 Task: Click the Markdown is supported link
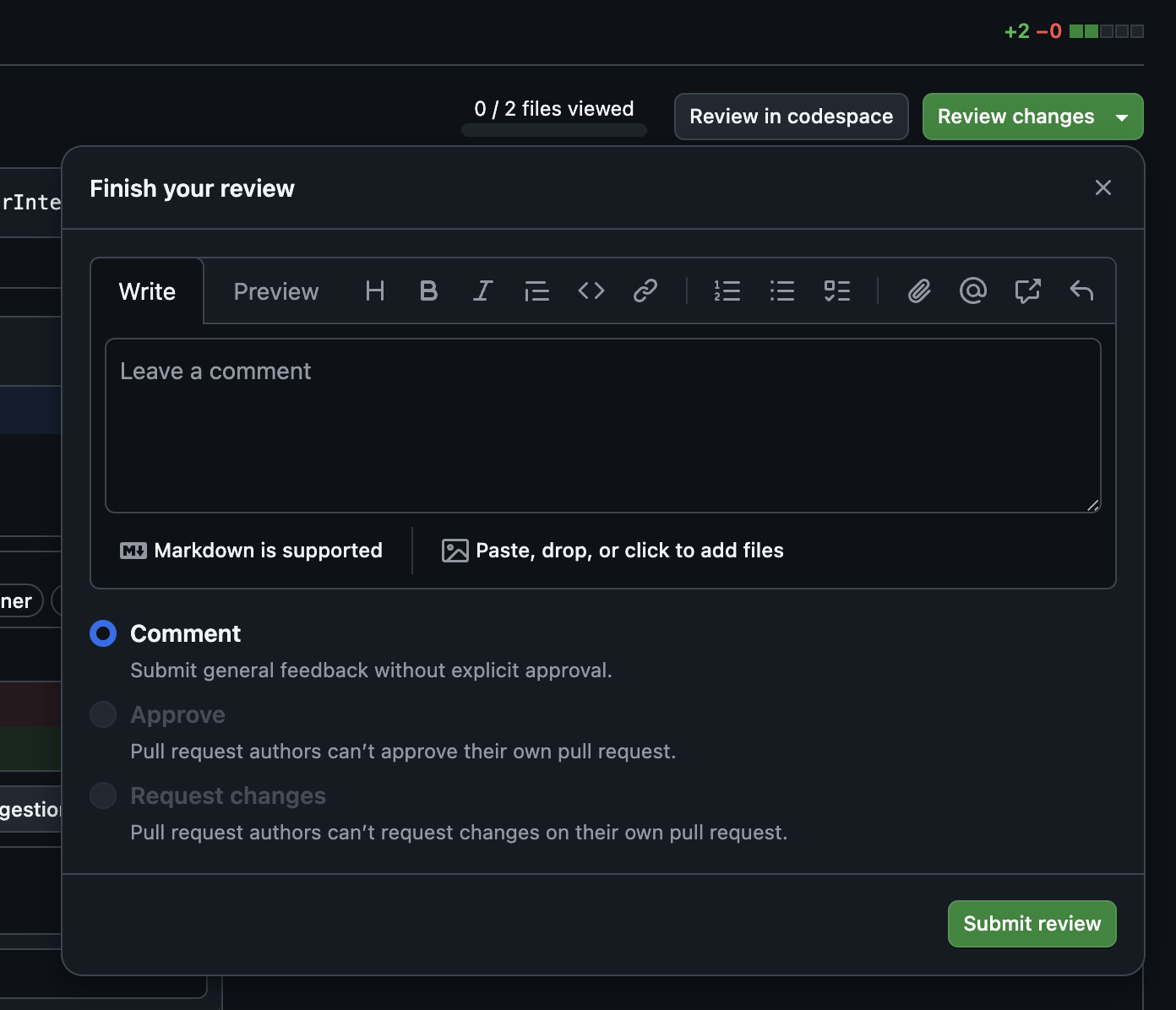click(251, 551)
